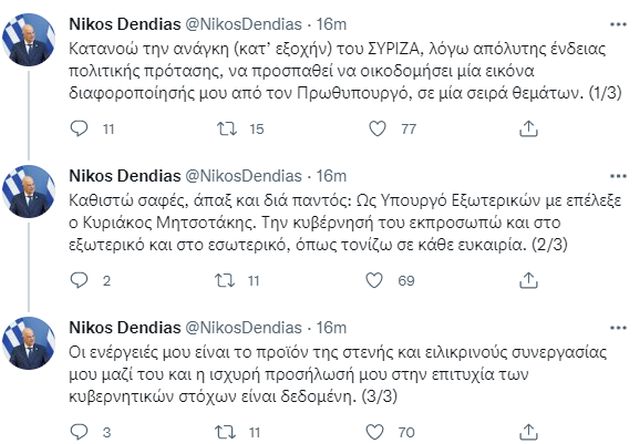This screenshot has width=640, height=444.
Task: Click the avatar on the third tweet
Action: click(x=32, y=345)
